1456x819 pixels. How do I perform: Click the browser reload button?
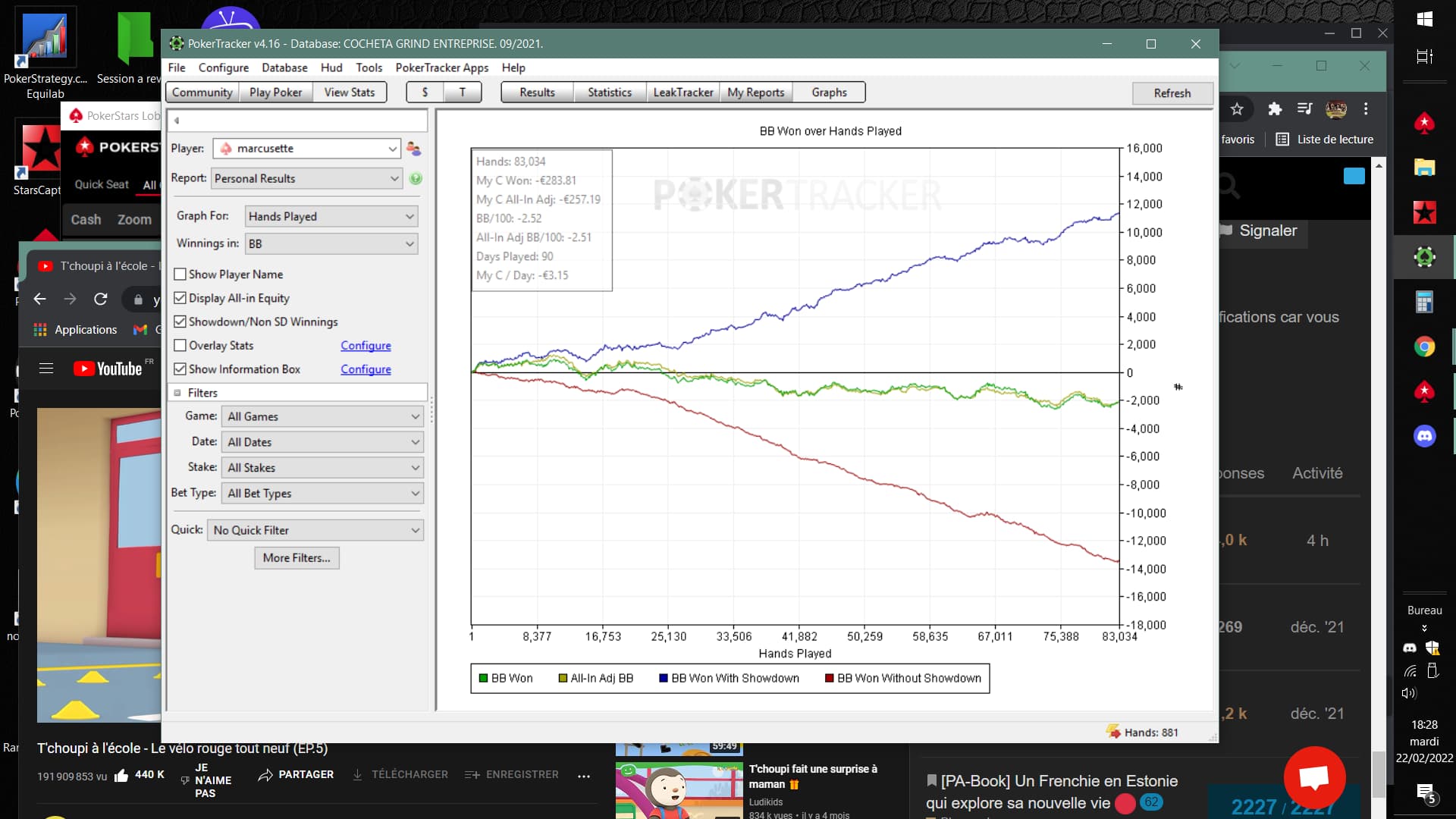[100, 300]
